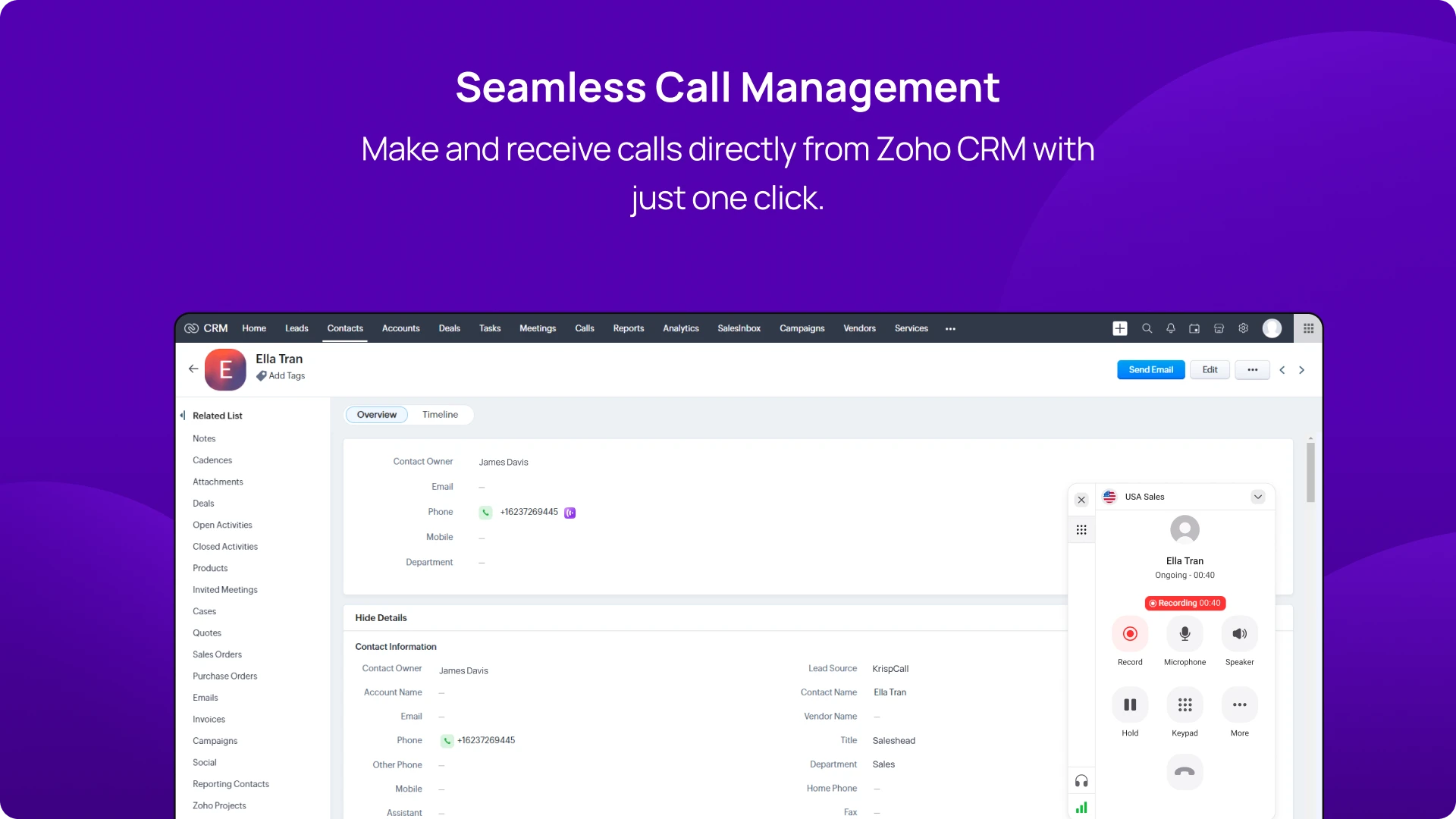Click the Edit button
This screenshot has height=819, width=1456.
point(1210,370)
